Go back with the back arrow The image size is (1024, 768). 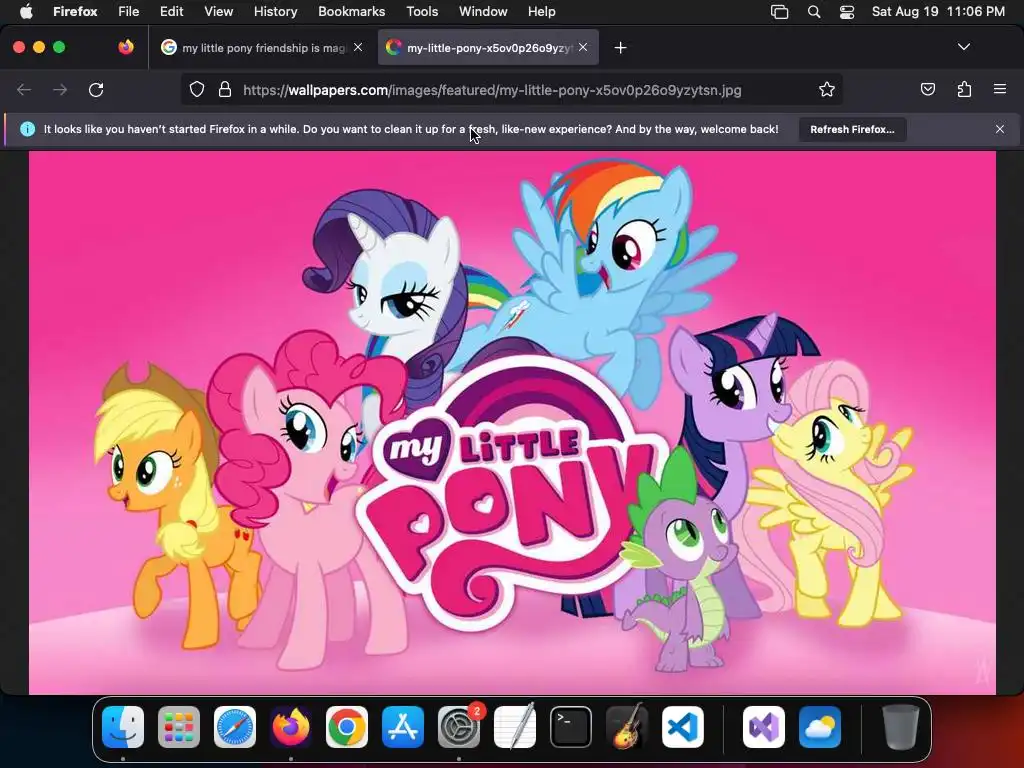24,90
